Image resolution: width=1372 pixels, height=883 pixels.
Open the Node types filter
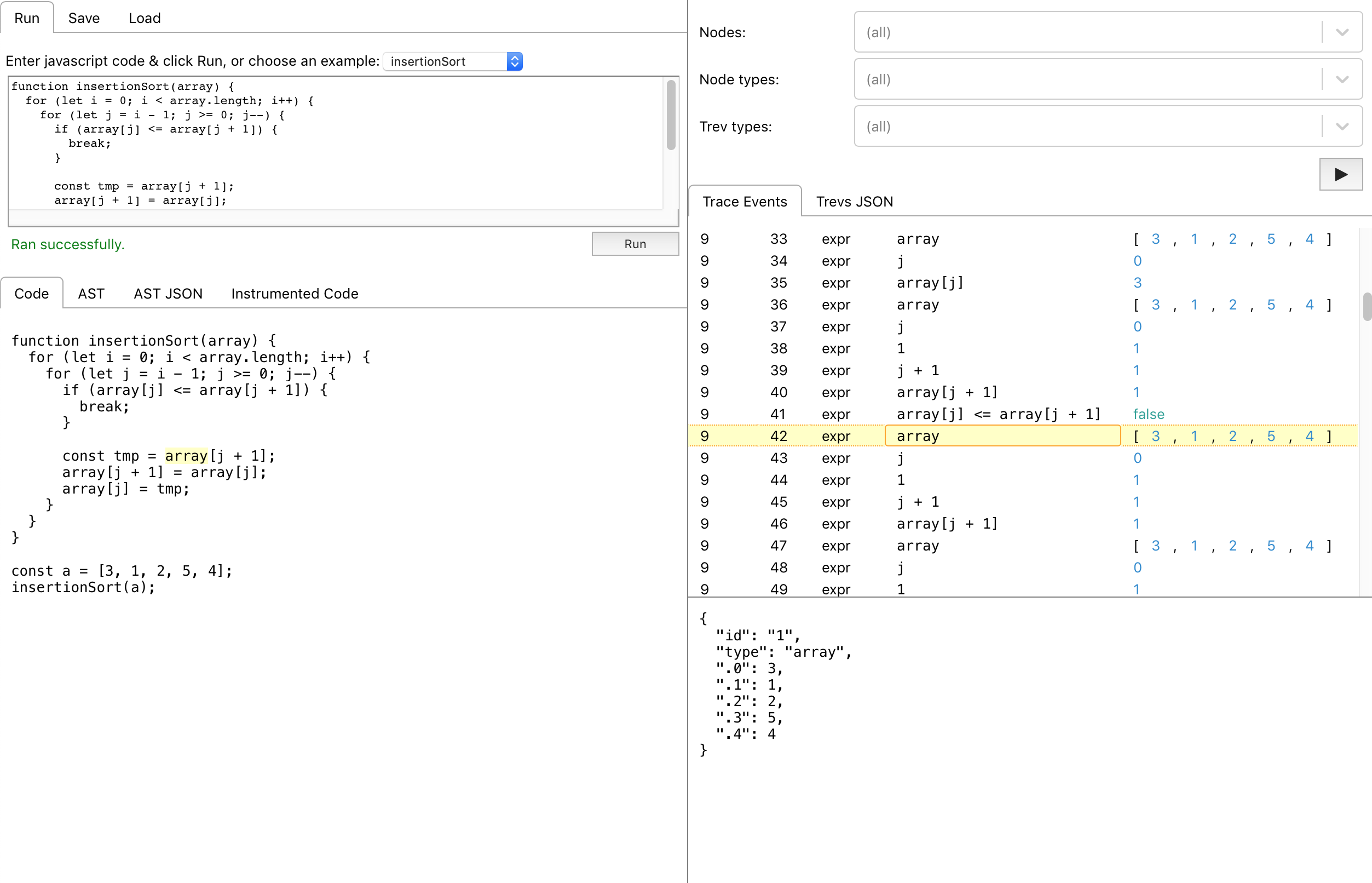pos(1089,79)
